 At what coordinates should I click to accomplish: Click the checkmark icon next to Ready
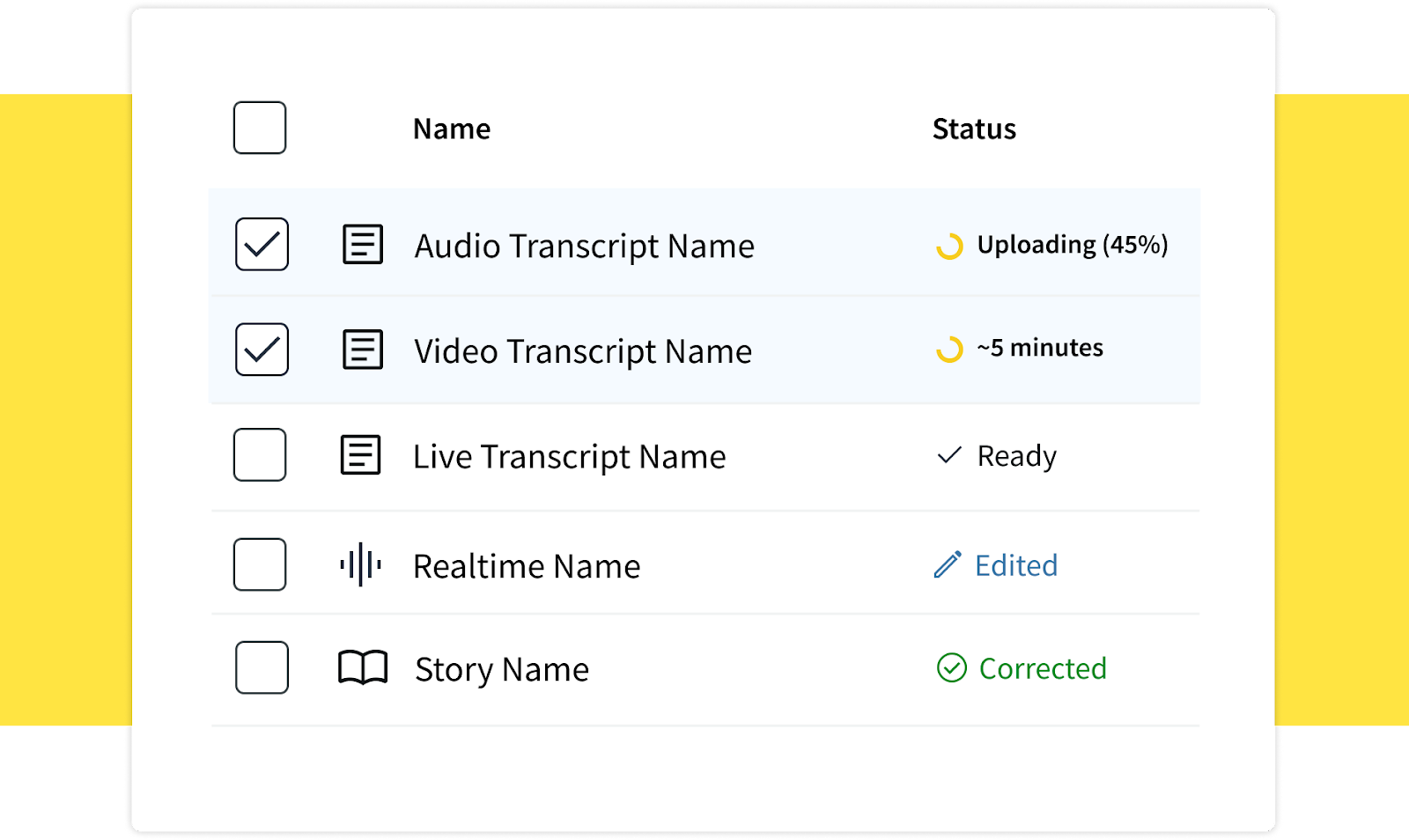tap(949, 455)
